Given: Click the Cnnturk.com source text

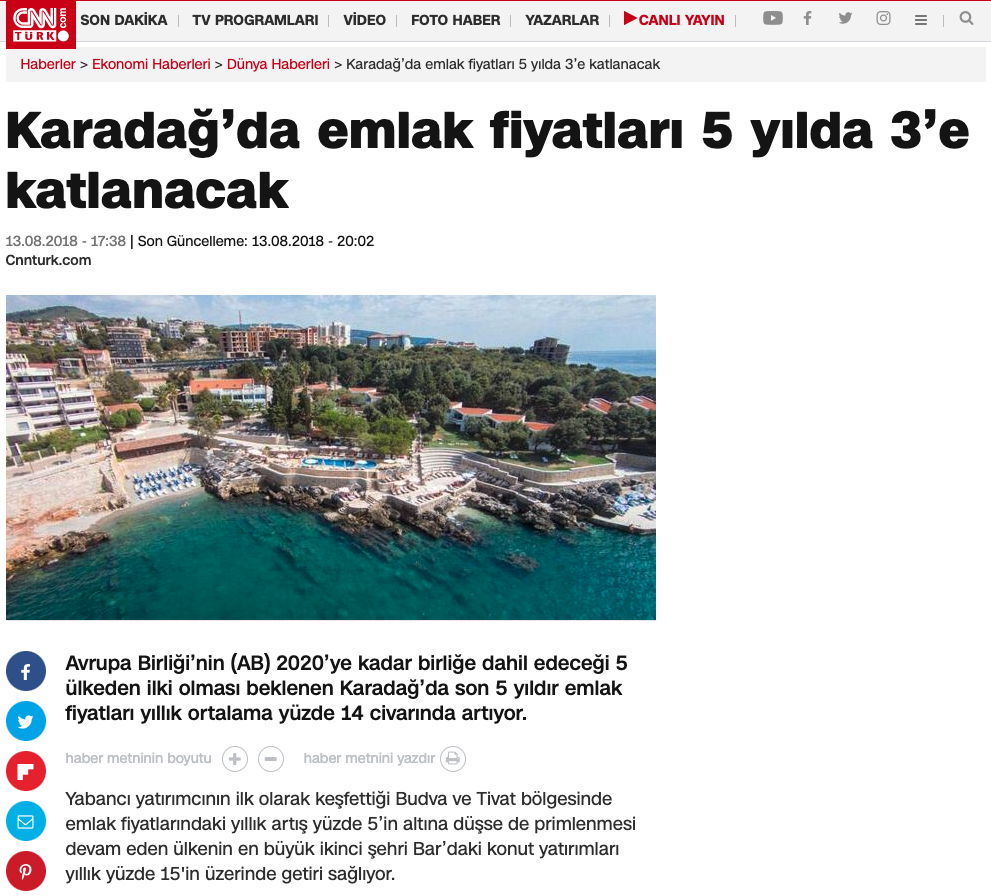Looking at the screenshot, I should [49, 260].
